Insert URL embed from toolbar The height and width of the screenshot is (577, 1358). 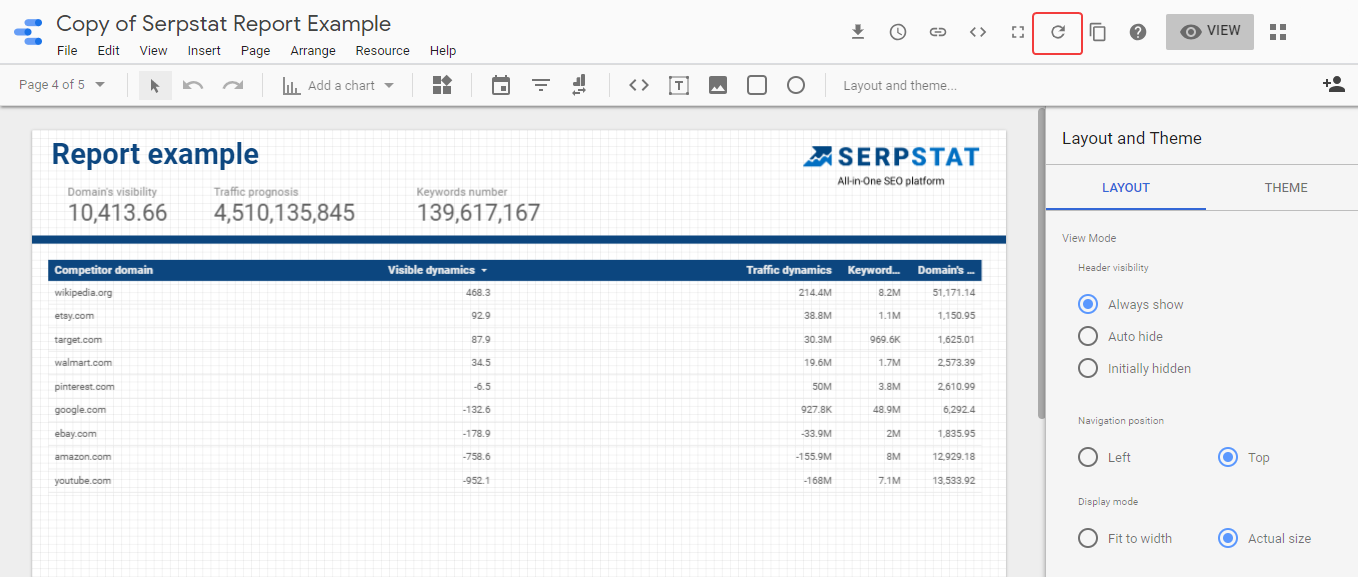[x=639, y=85]
